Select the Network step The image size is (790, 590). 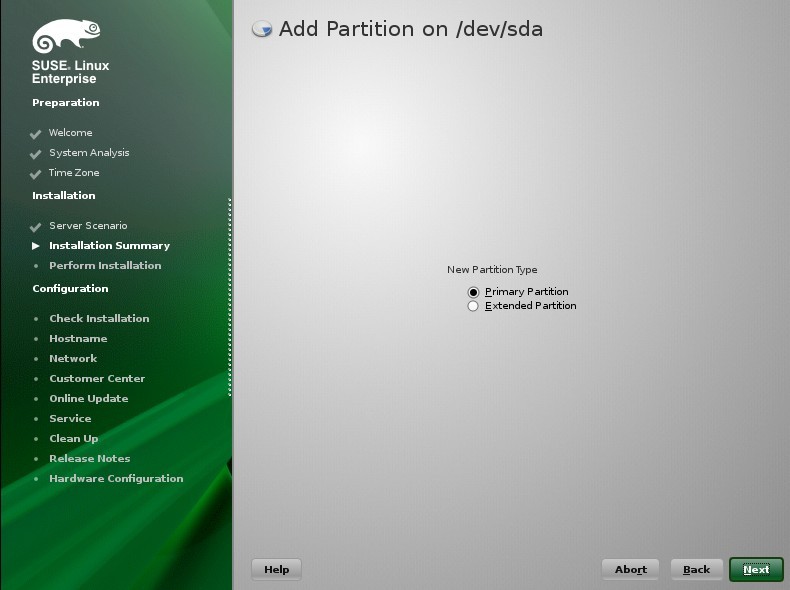73,358
